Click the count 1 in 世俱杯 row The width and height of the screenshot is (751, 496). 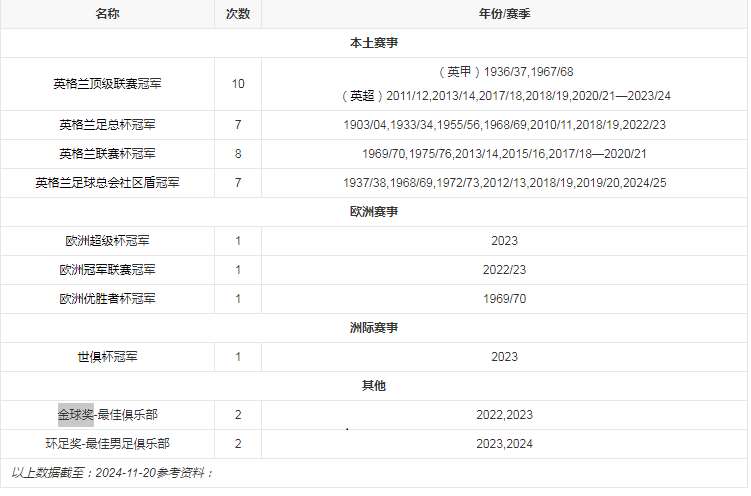(x=238, y=357)
